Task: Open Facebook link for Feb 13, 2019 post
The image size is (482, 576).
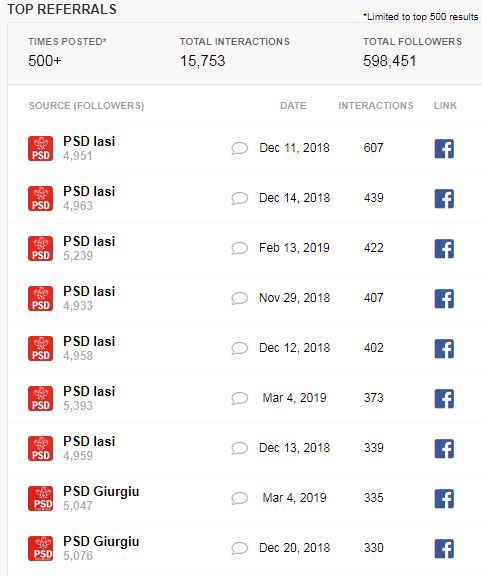Action: (444, 248)
